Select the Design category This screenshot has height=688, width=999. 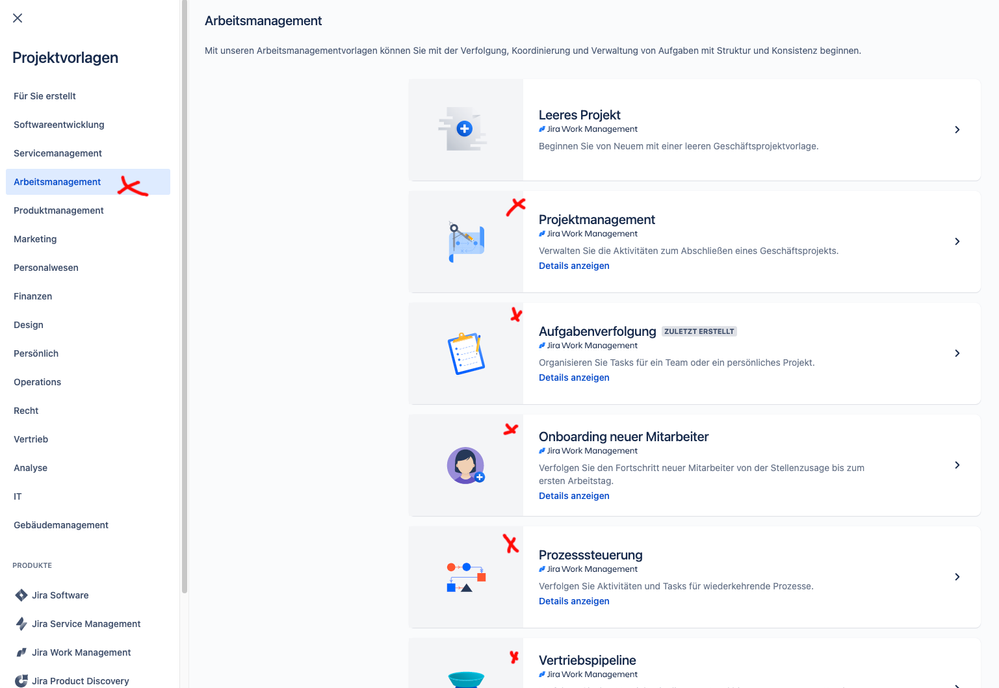pos(88,325)
